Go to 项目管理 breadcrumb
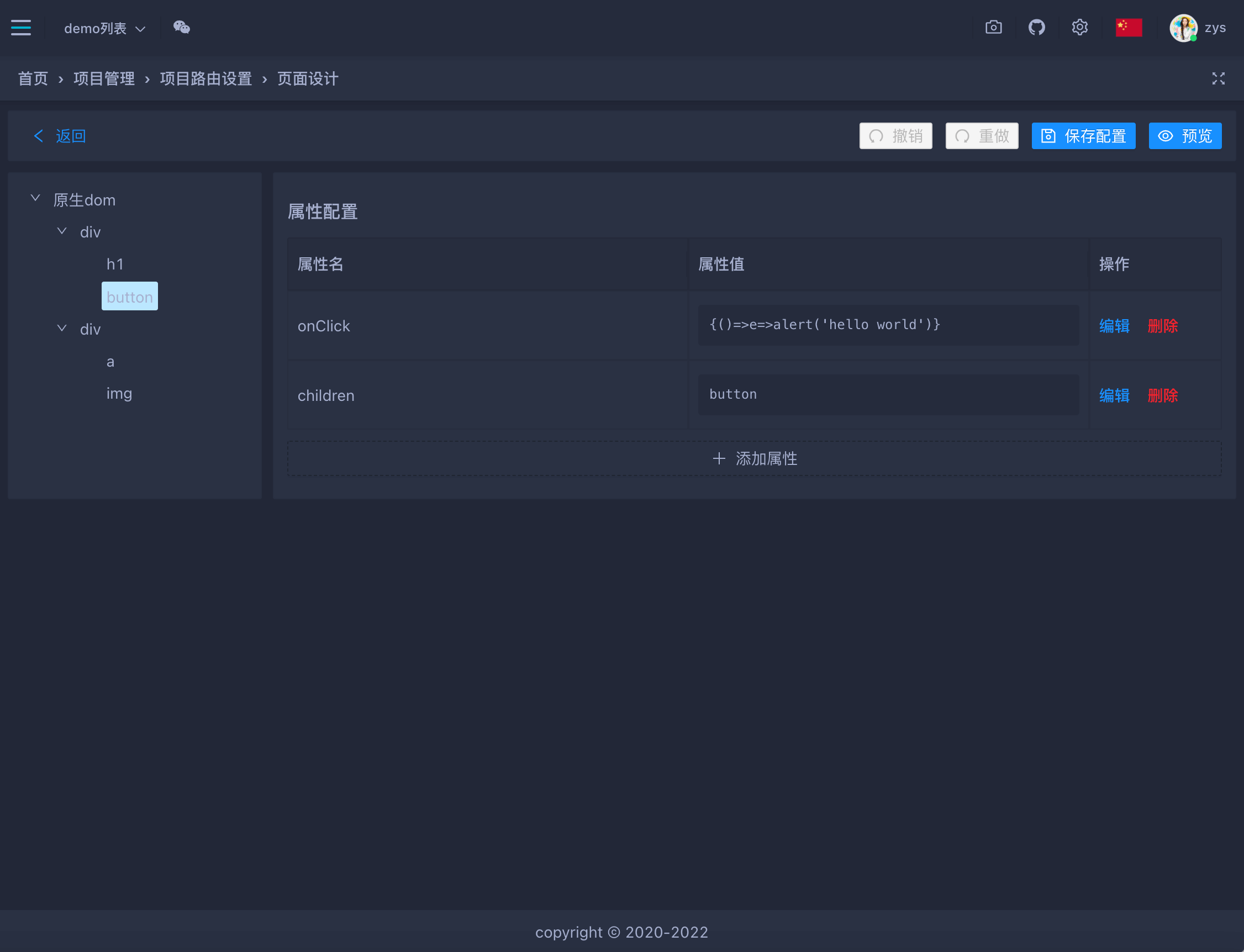The height and width of the screenshot is (952, 1244). pos(104,79)
